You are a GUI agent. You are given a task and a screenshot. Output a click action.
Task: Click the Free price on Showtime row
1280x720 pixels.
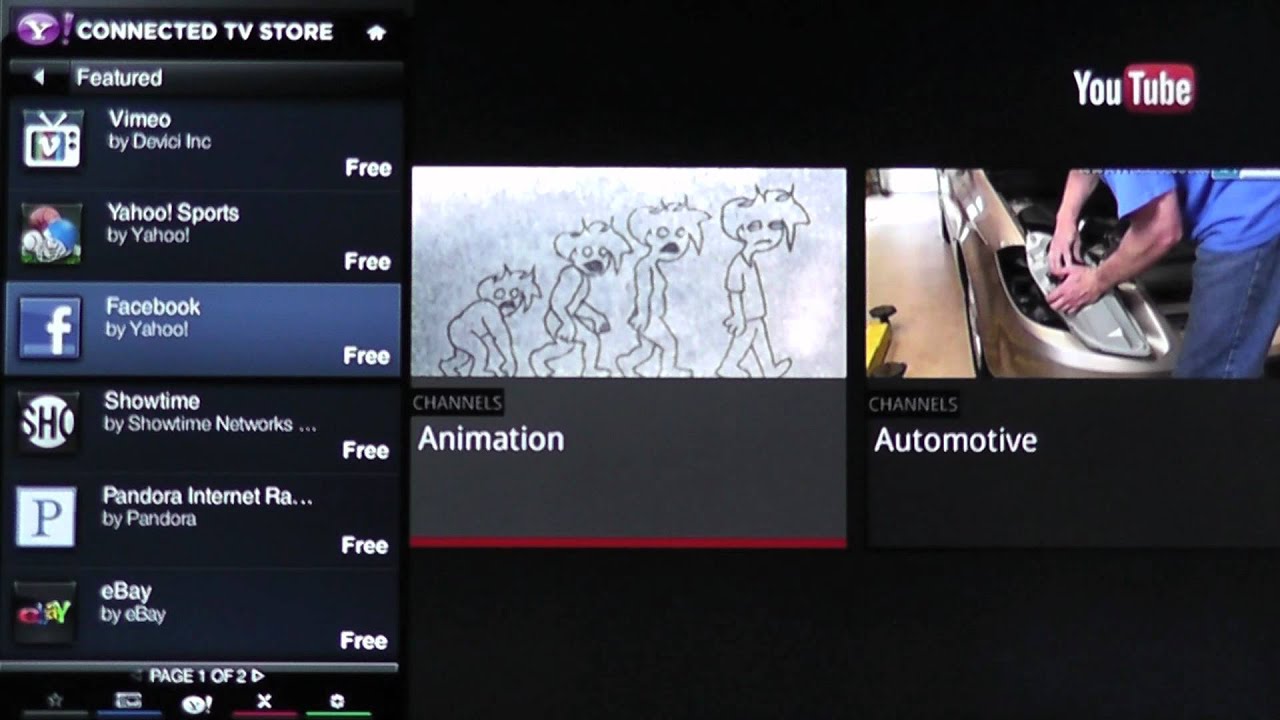click(365, 451)
